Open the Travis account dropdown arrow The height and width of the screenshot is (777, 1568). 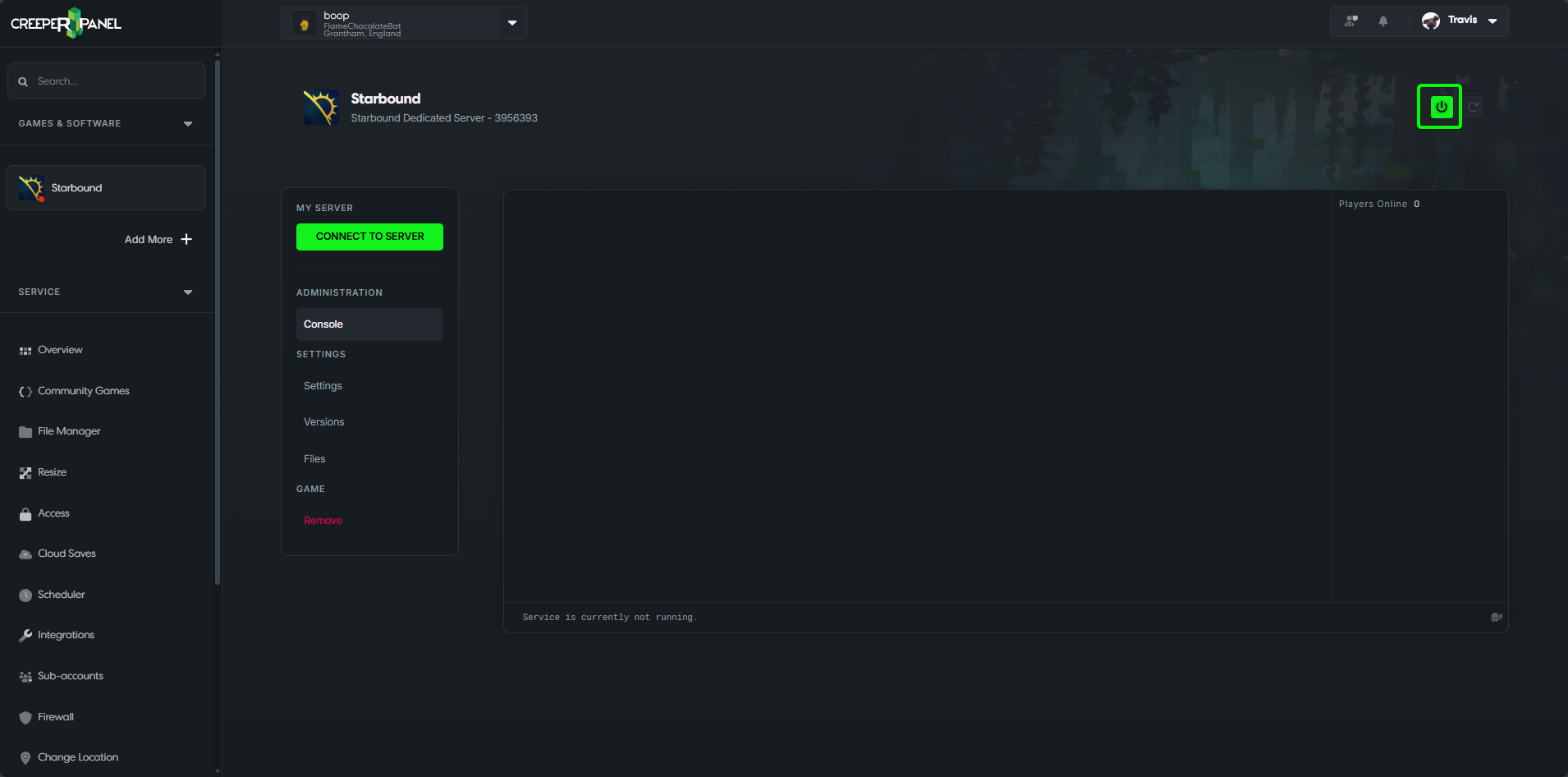[x=1492, y=21]
